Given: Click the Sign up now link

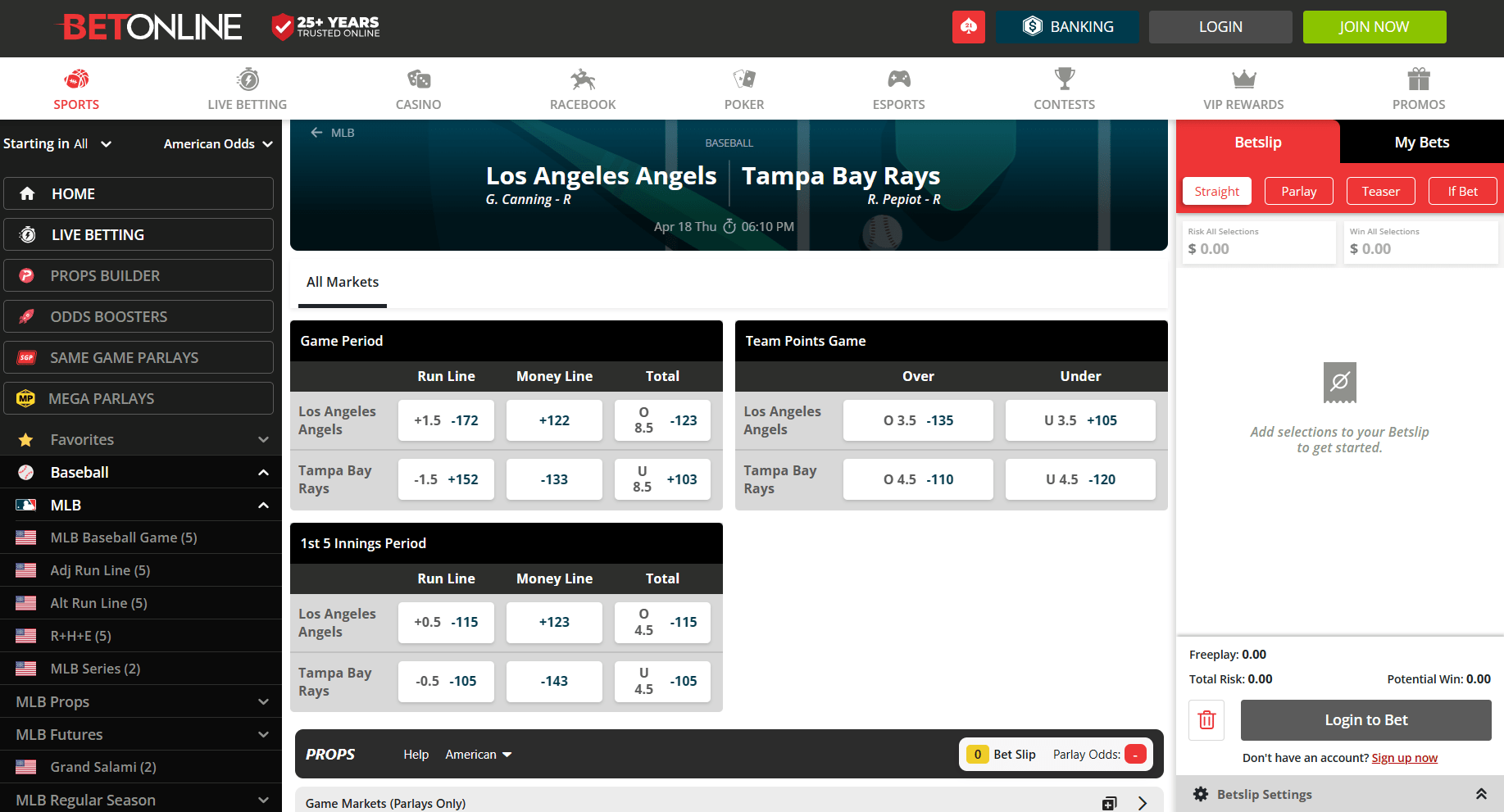Looking at the screenshot, I should pos(1405,758).
